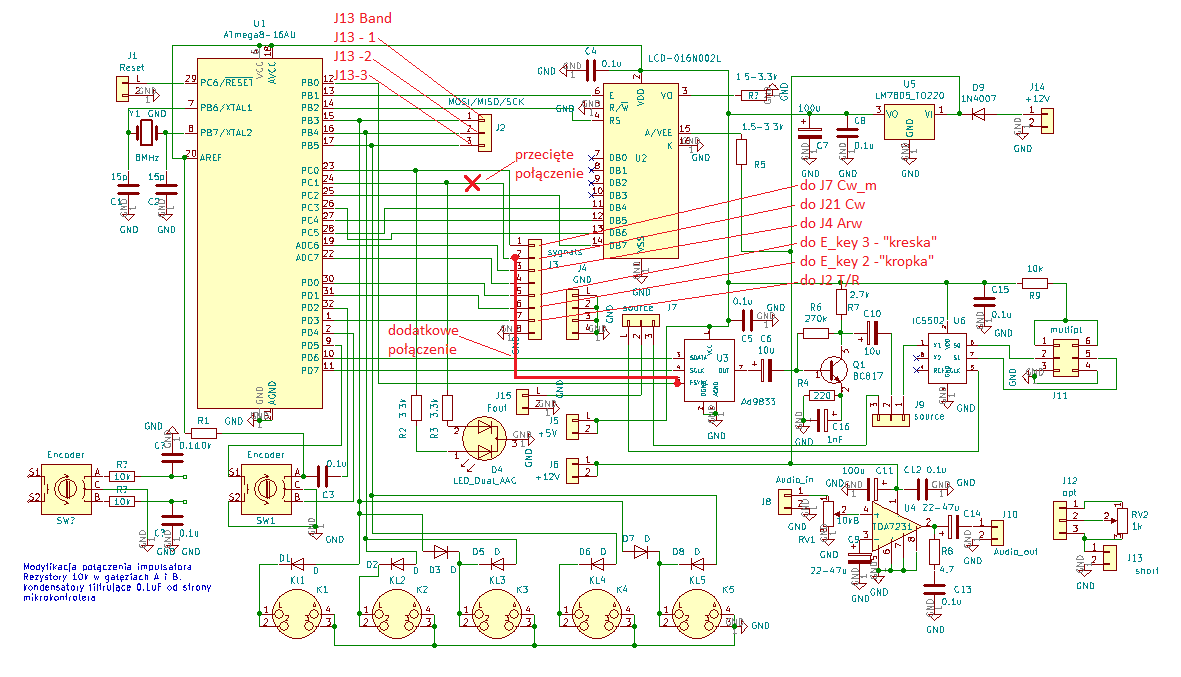Click the SW1 rotary encoder symbol
The width and height of the screenshot is (1181, 677).
click(x=264, y=489)
